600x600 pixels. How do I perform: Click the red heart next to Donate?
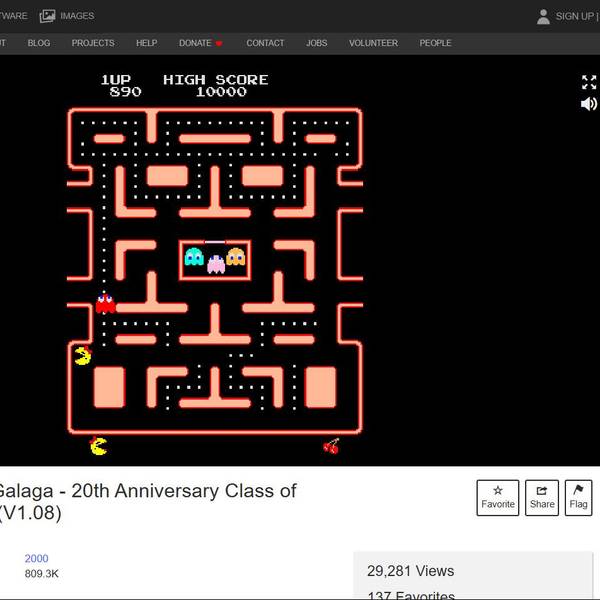pyautogui.click(x=219, y=43)
